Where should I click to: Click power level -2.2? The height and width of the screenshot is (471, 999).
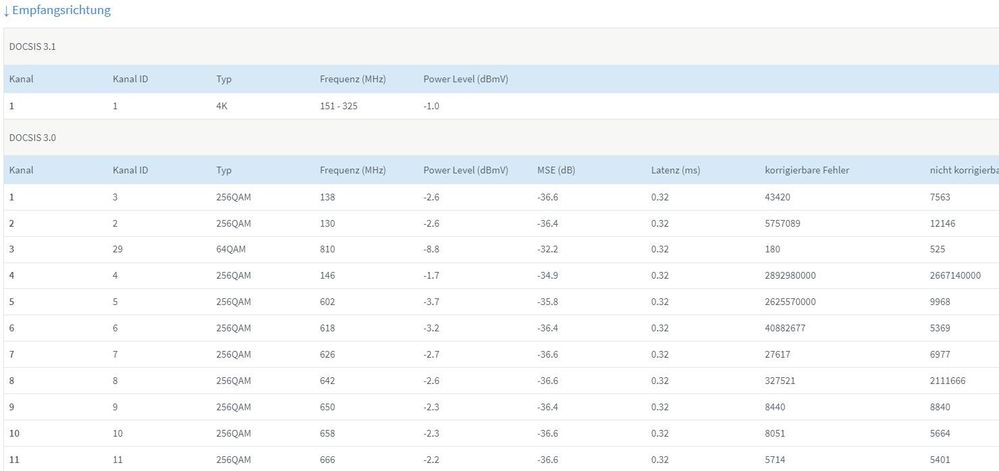click(x=431, y=459)
